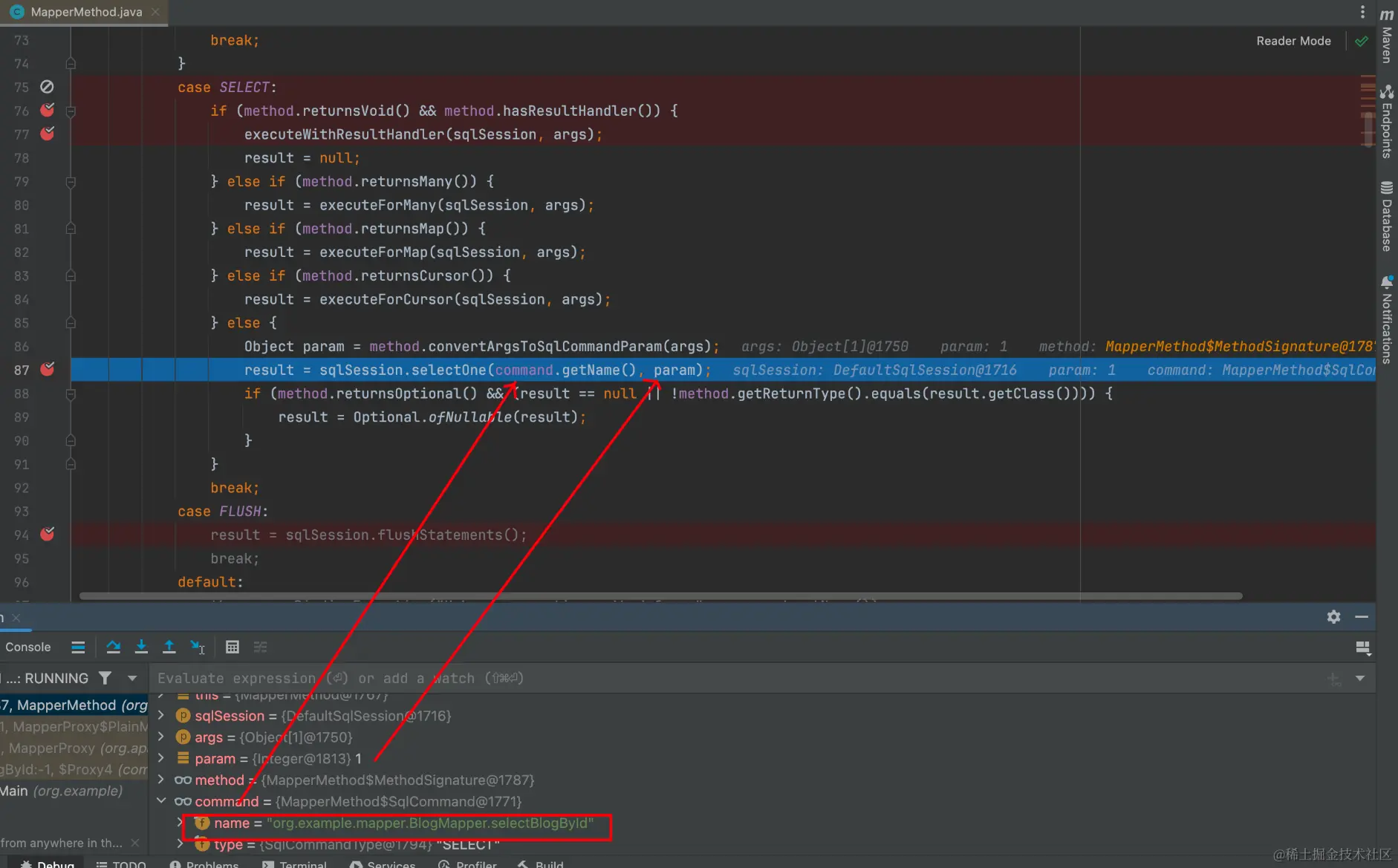Click the 'case FLUSH:' line of code
The width and height of the screenshot is (1398, 868).
(223, 511)
